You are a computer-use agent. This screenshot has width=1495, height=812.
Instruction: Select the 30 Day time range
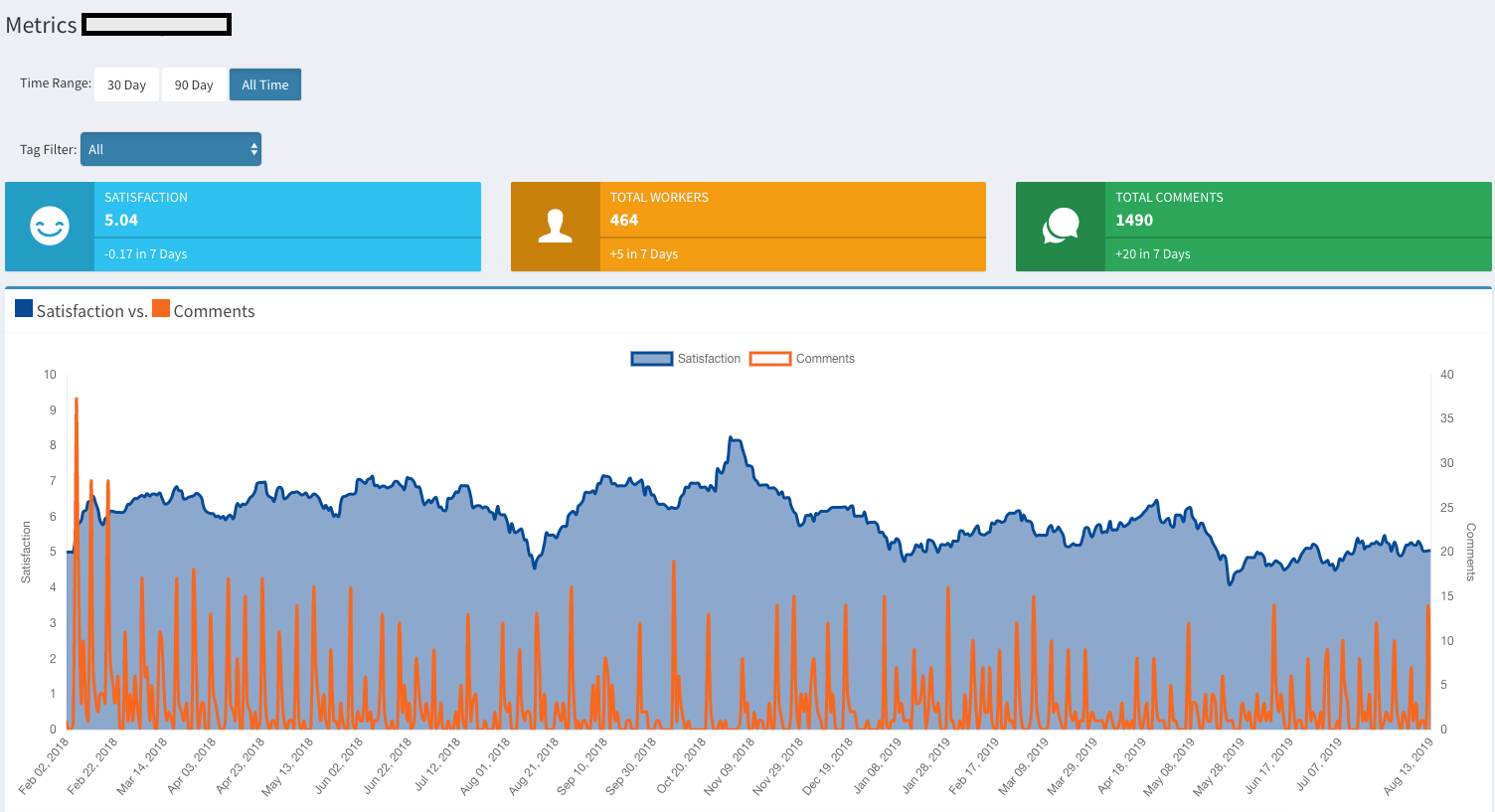pos(126,84)
